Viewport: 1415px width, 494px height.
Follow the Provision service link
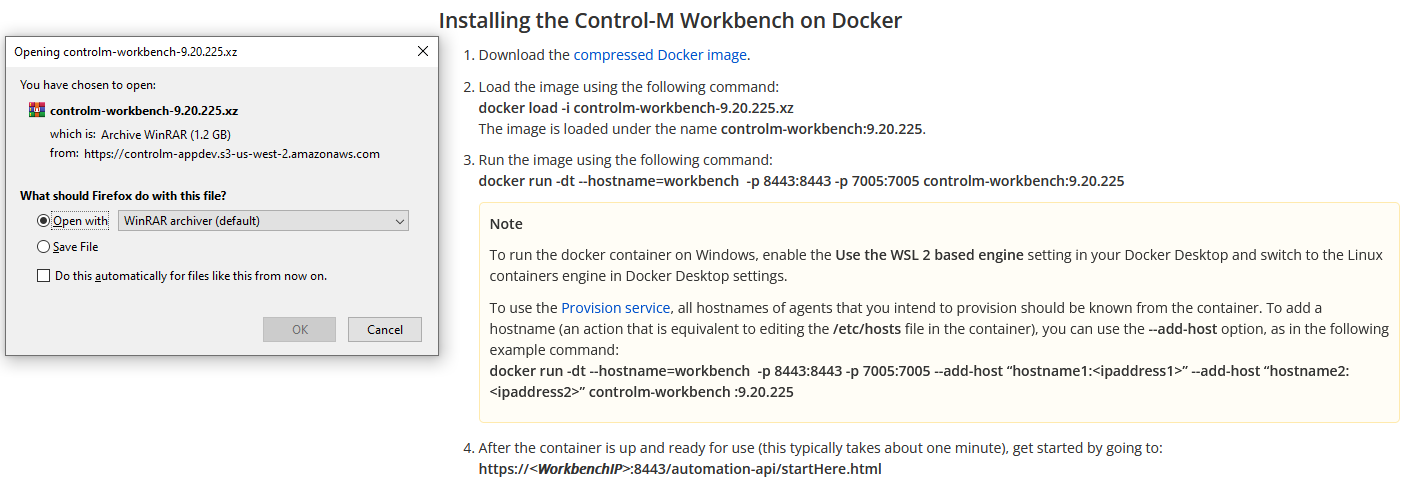[x=615, y=308]
